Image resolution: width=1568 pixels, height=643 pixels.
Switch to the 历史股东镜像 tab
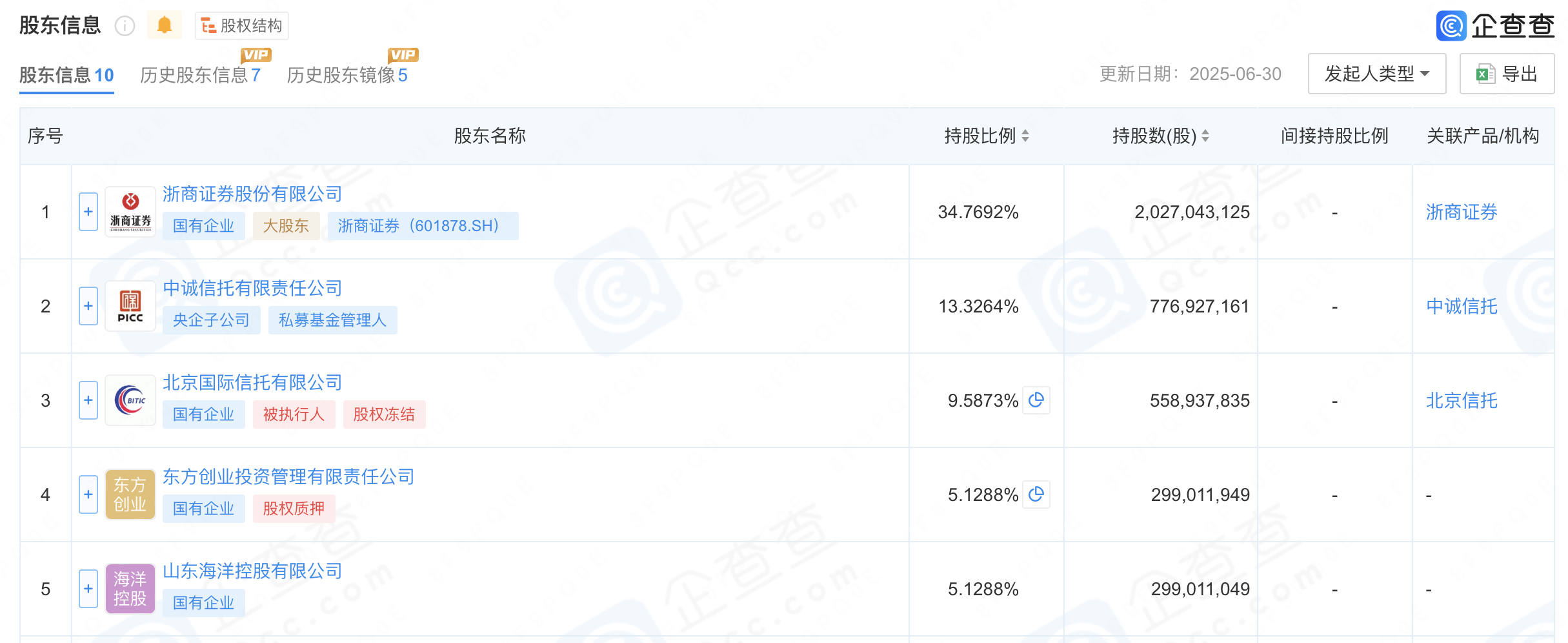(x=347, y=75)
